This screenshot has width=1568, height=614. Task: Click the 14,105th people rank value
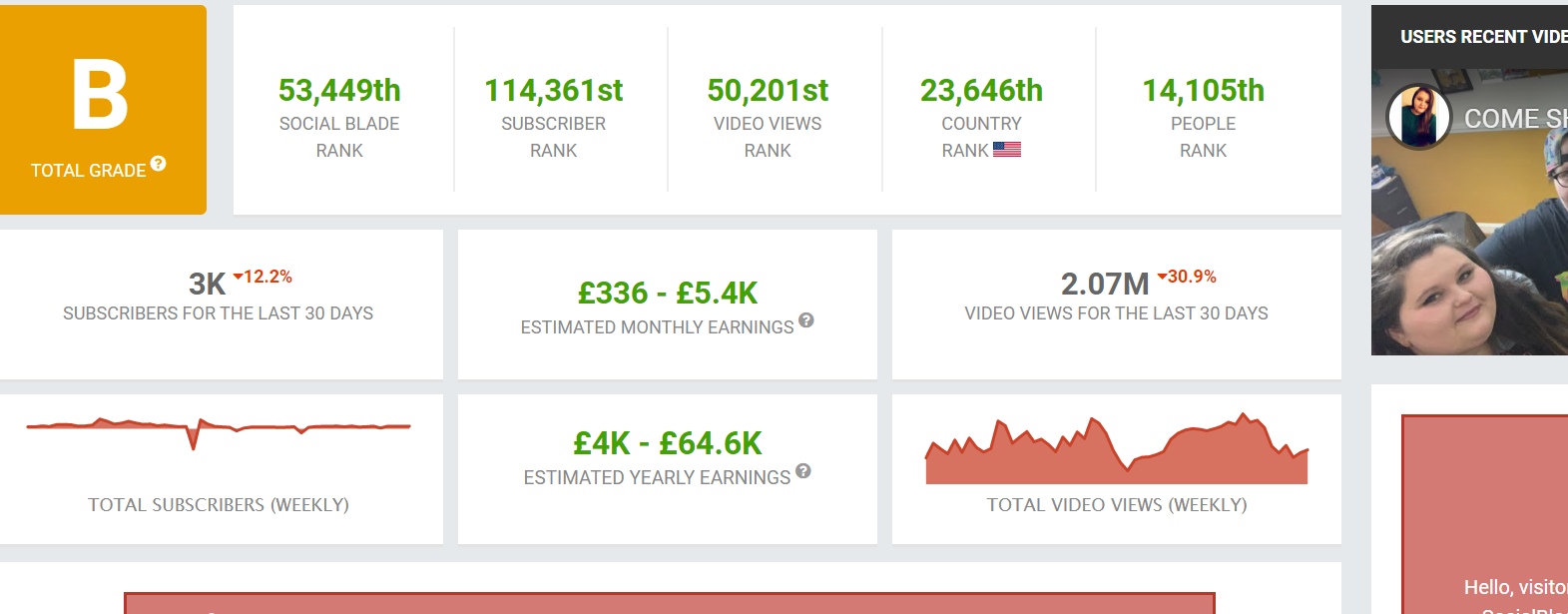(x=1203, y=91)
